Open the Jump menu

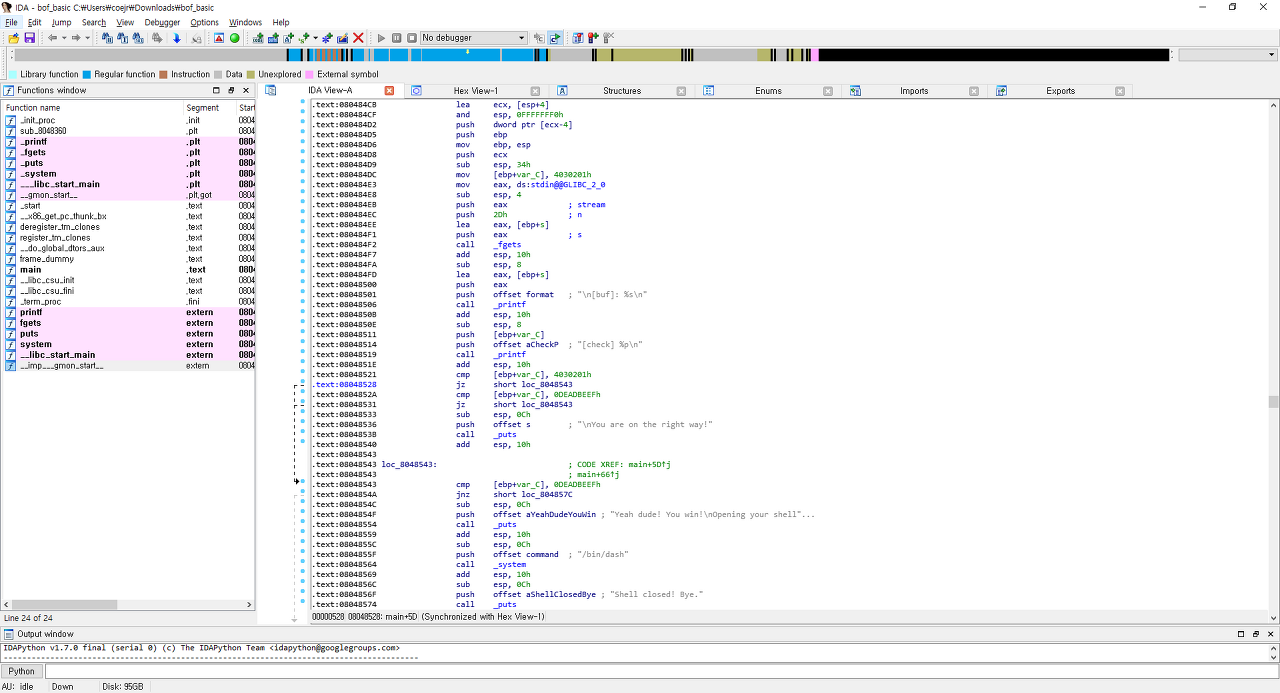[x=61, y=22]
